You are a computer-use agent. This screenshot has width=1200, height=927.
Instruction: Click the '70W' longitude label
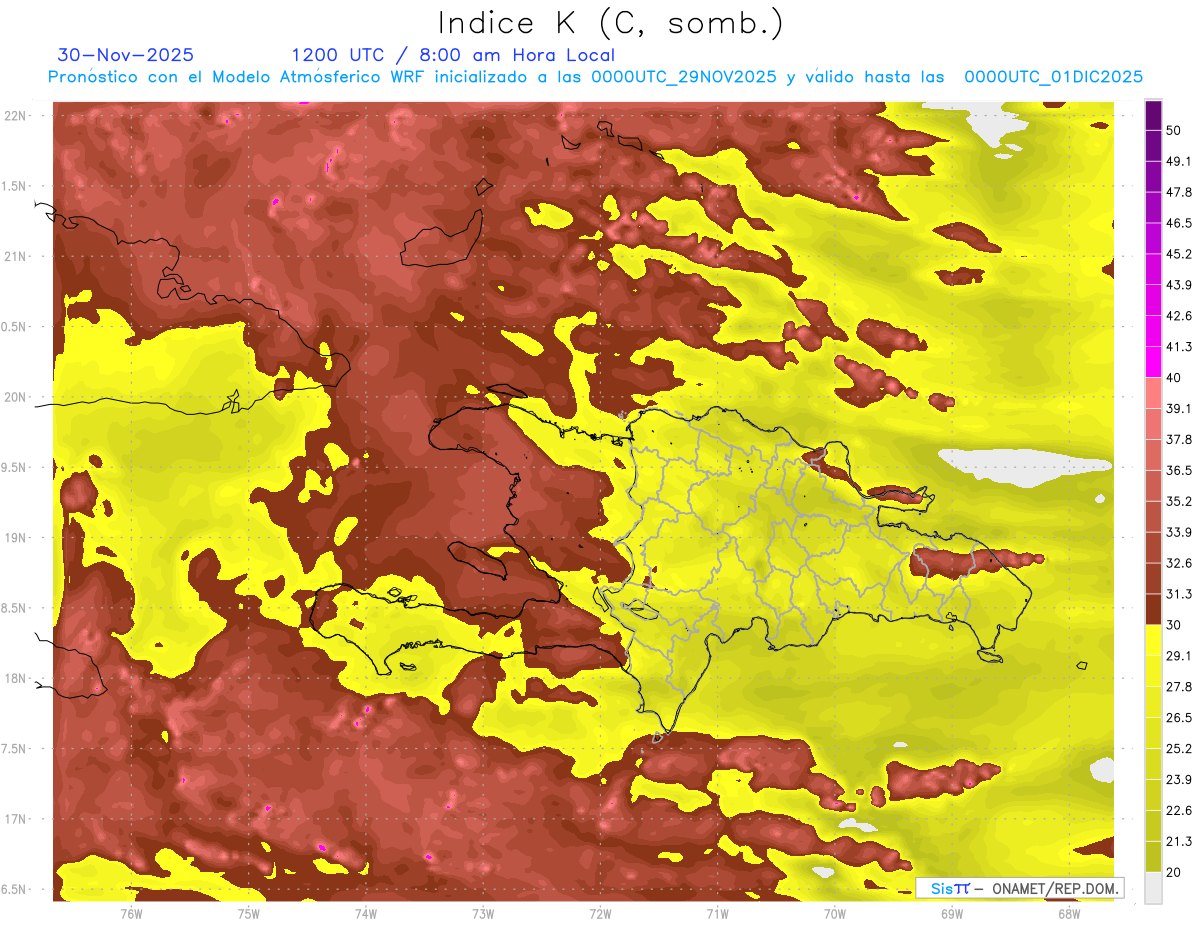[x=835, y=914]
